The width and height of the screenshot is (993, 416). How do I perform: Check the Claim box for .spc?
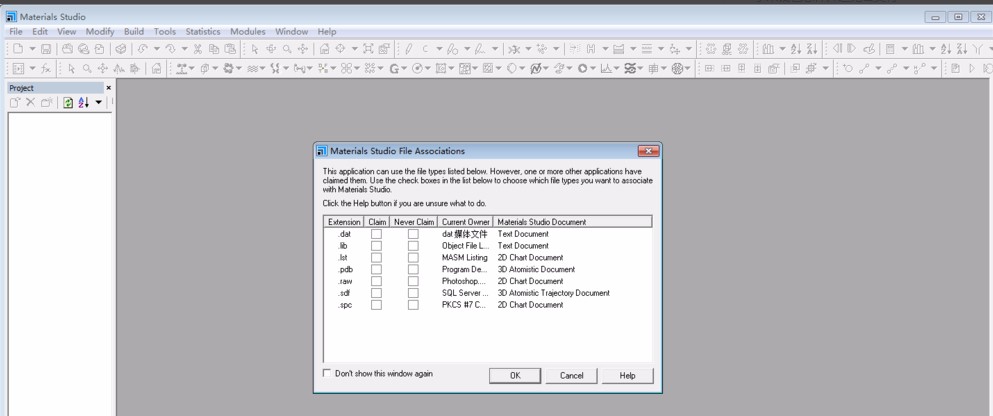pyautogui.click(x=376, y=305)
